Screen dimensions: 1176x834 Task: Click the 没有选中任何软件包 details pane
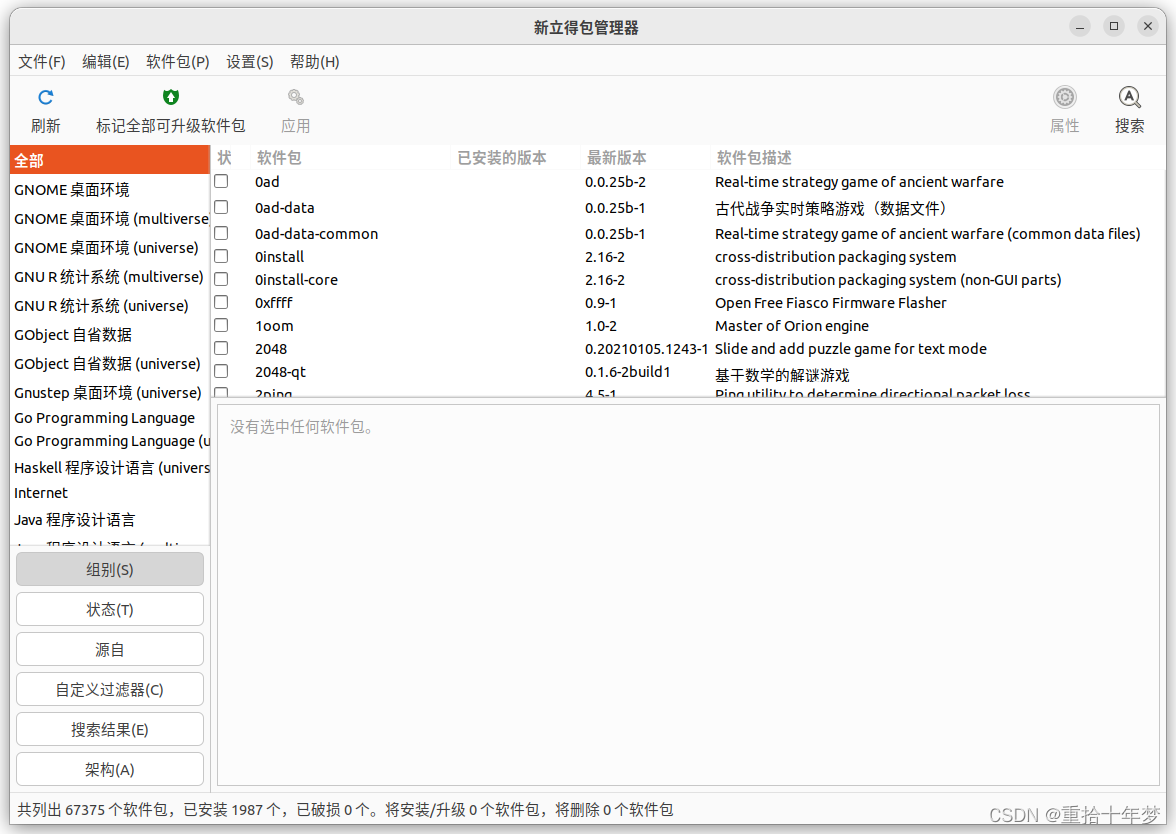tap(688, 595)
